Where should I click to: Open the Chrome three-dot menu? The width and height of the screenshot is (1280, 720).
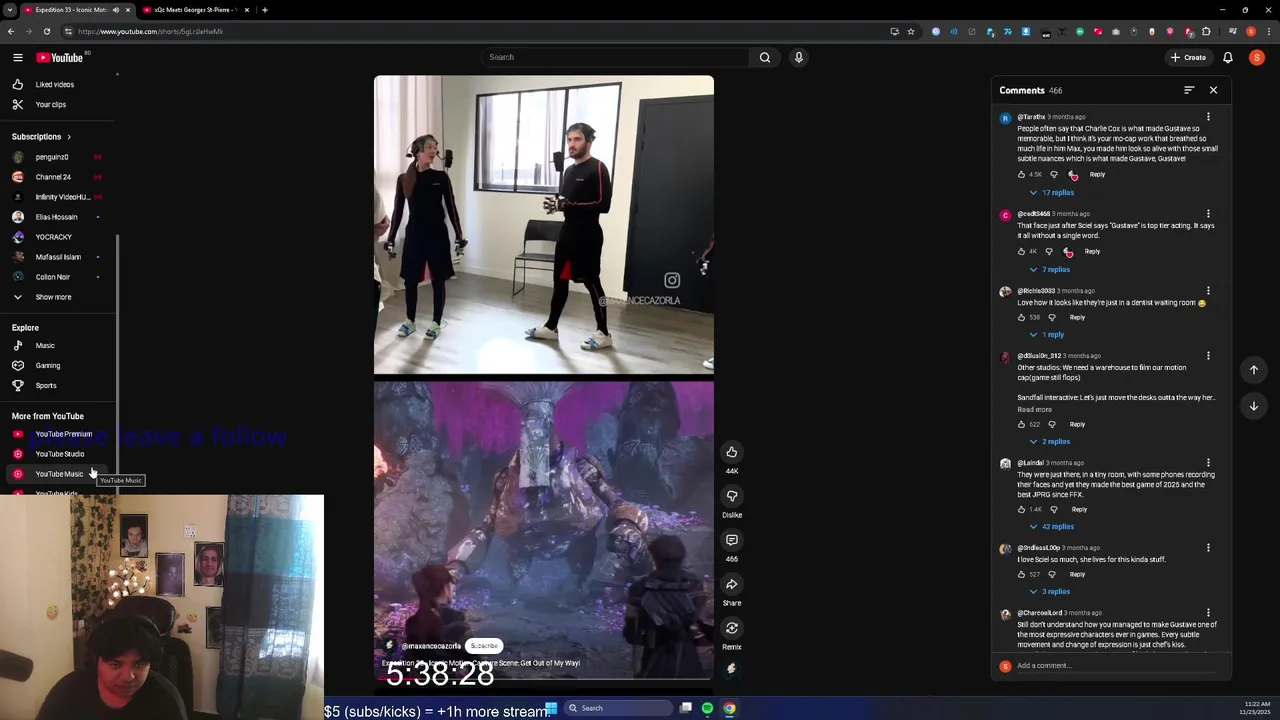click(1268, 31)
